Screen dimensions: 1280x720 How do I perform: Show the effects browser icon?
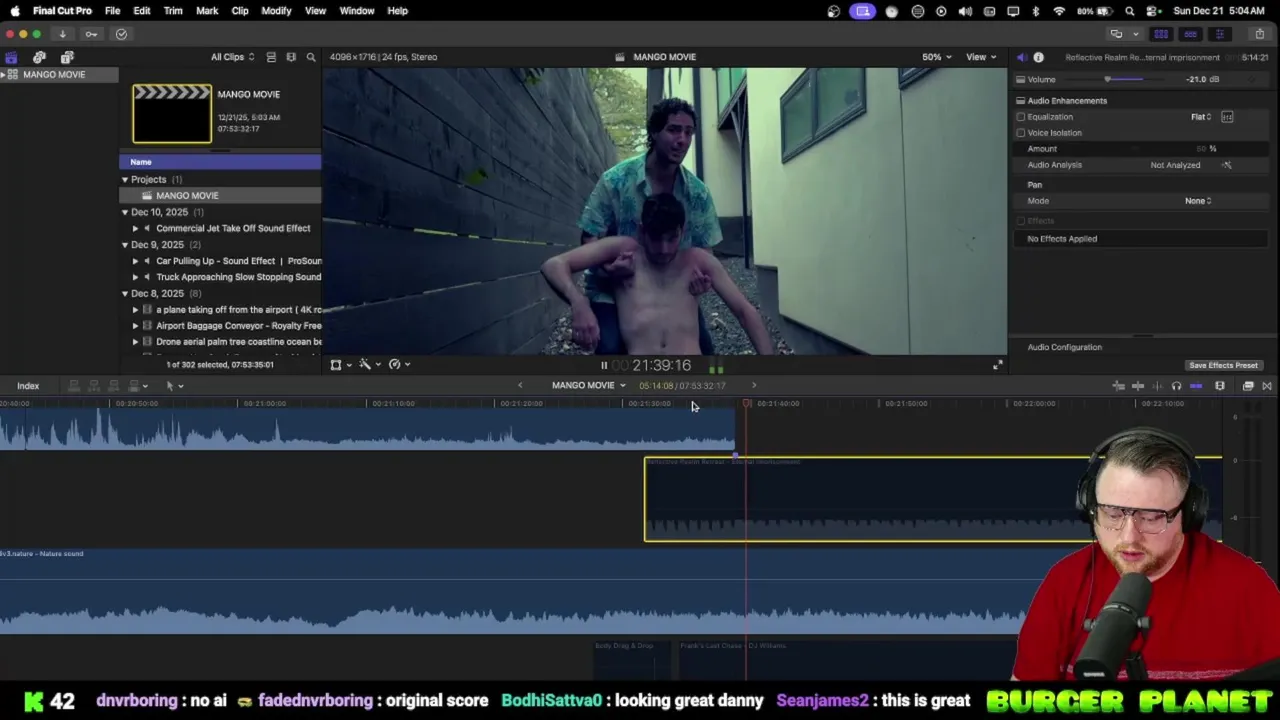1248,386
